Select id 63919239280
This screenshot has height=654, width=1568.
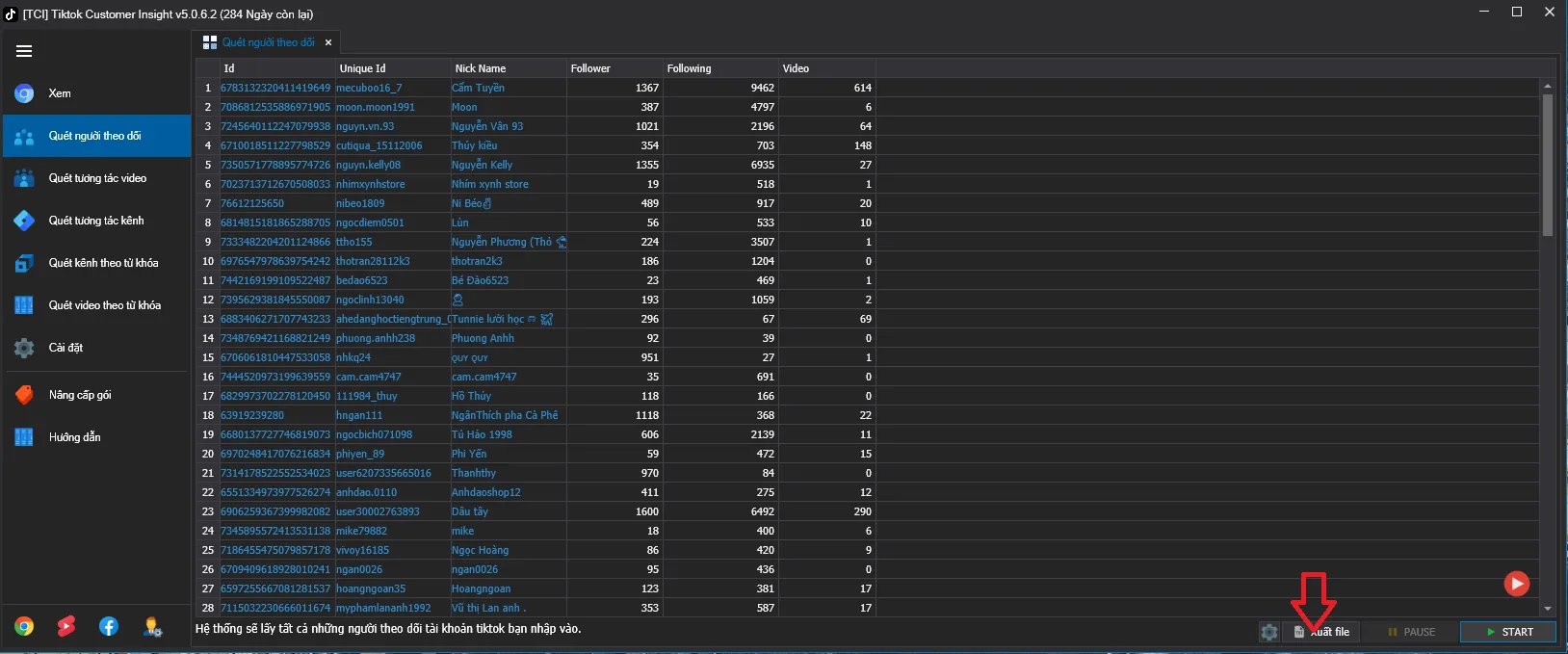click(252, 415)
